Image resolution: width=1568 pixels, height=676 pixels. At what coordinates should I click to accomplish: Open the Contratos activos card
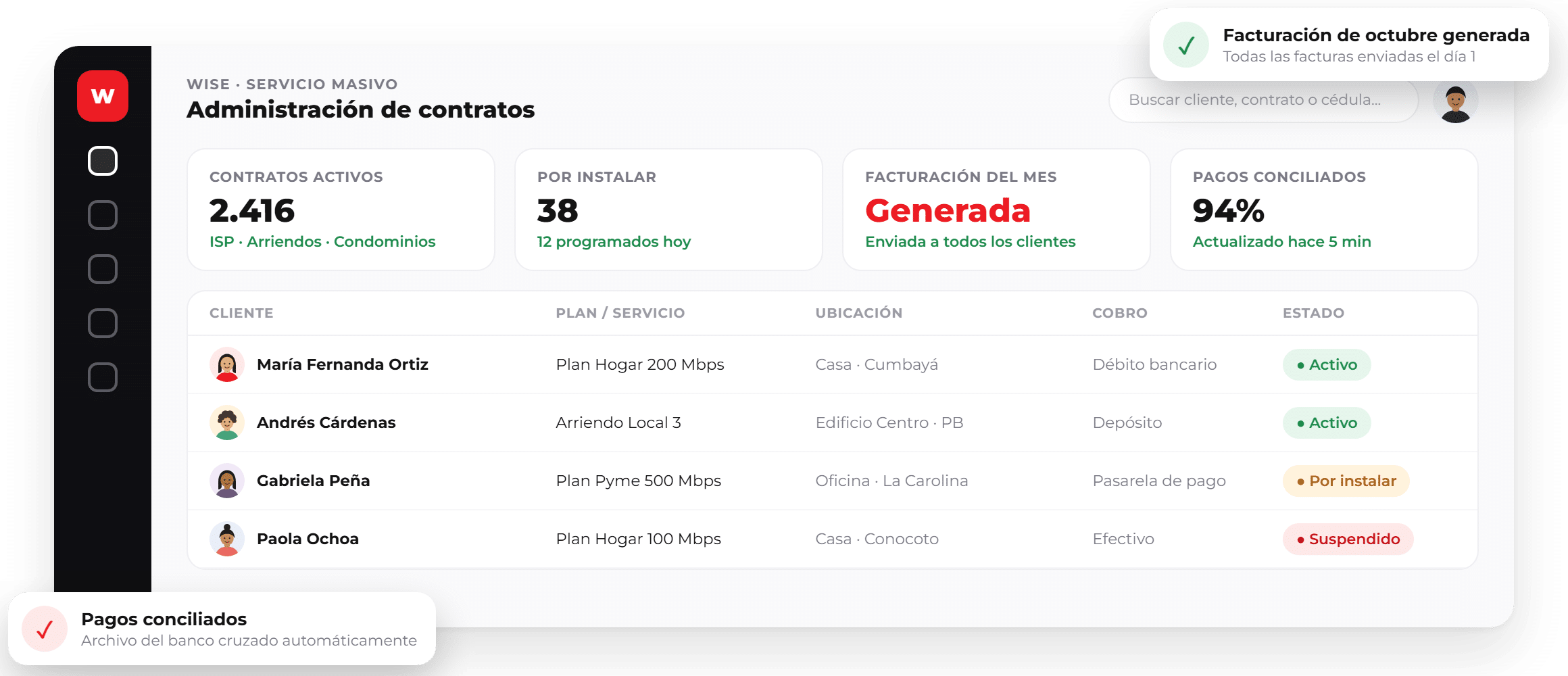(x=341, y=210)
